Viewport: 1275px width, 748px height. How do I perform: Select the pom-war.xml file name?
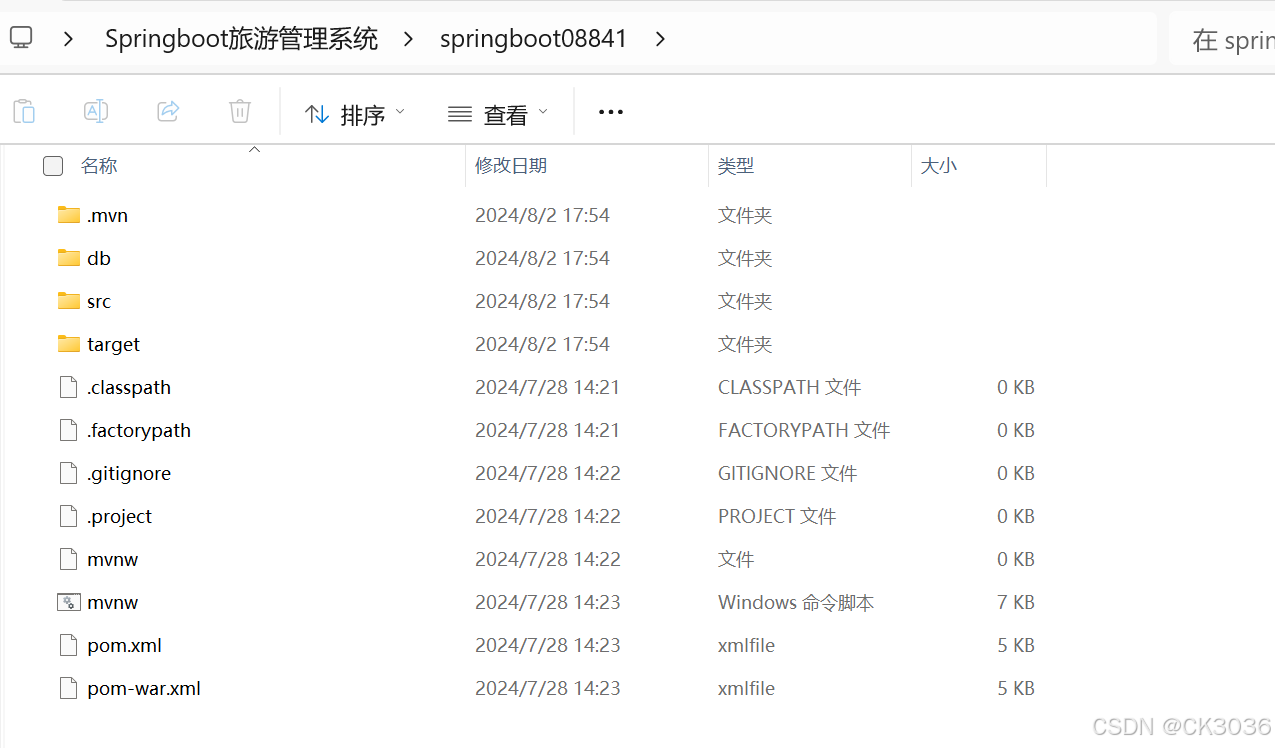(x=144, y=689)
